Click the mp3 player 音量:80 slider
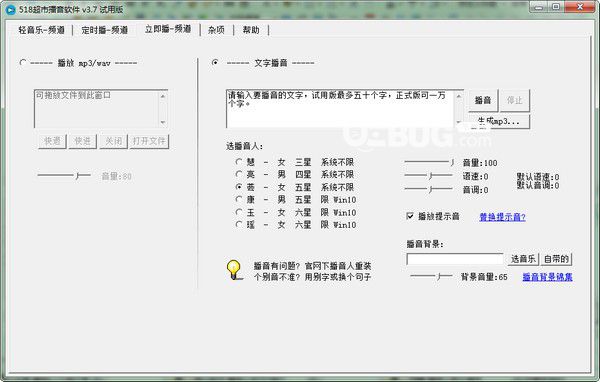Screen dimensions: 600x382 (64, 175)
